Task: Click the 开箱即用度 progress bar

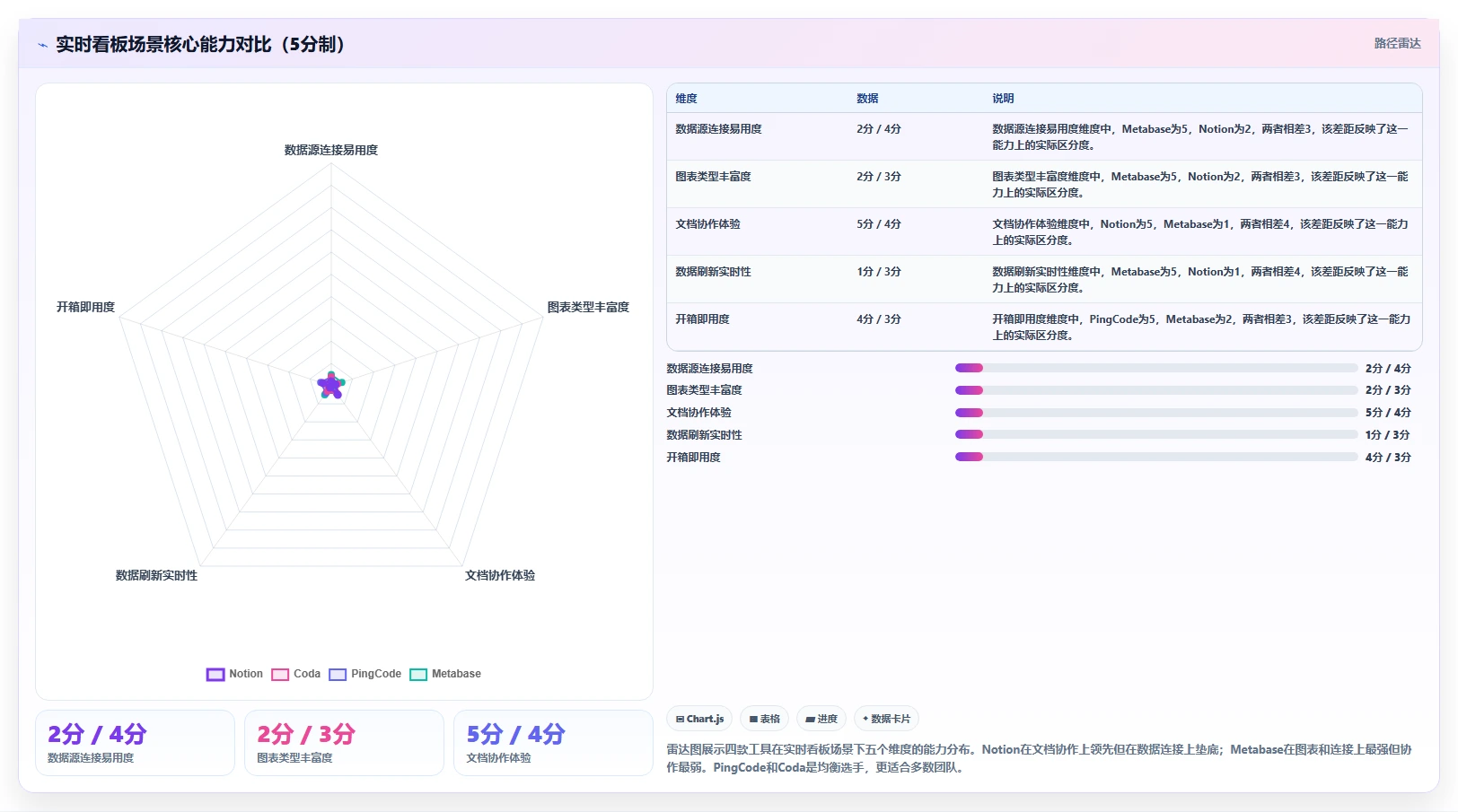Action: pyautogui.click(x=1156, y=457)
